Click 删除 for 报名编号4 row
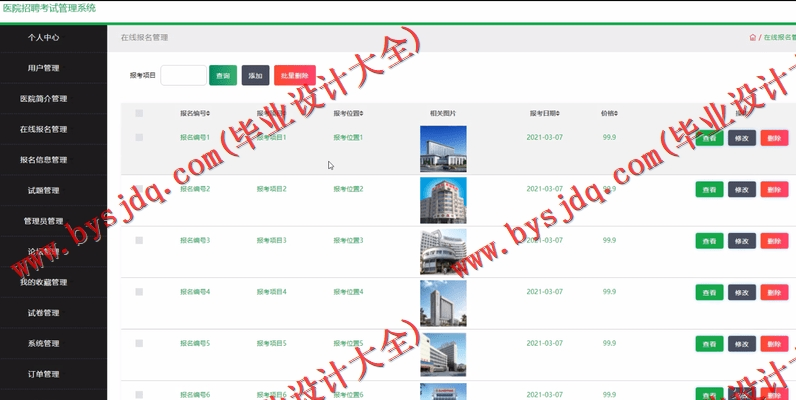The image size is (796, 400). [774, 292]
